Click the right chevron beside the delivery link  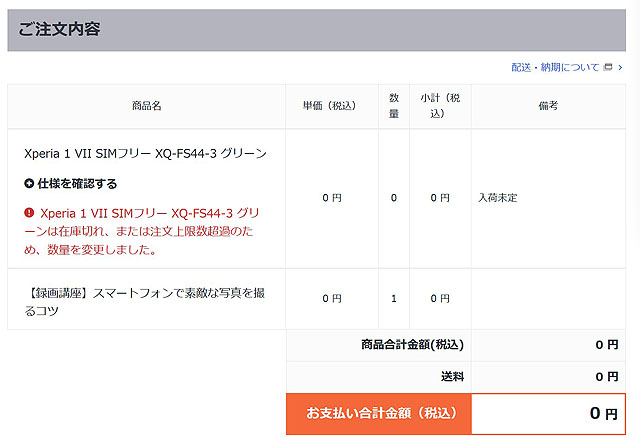pos(621,67)
